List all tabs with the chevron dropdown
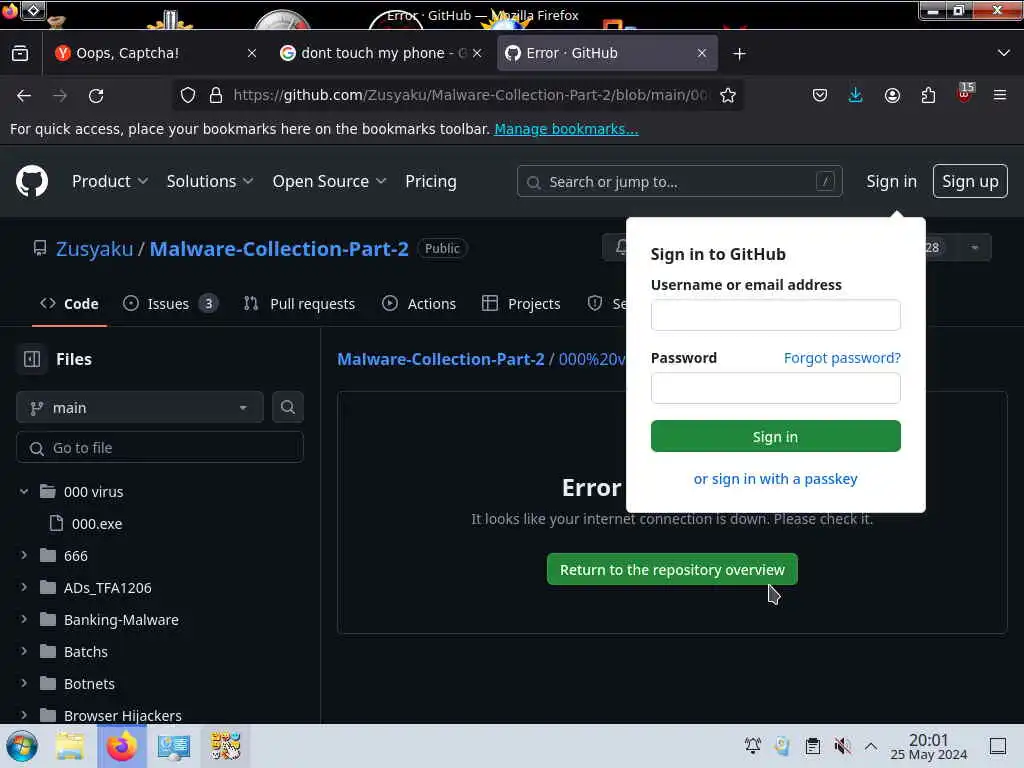 click(1003, 53)
